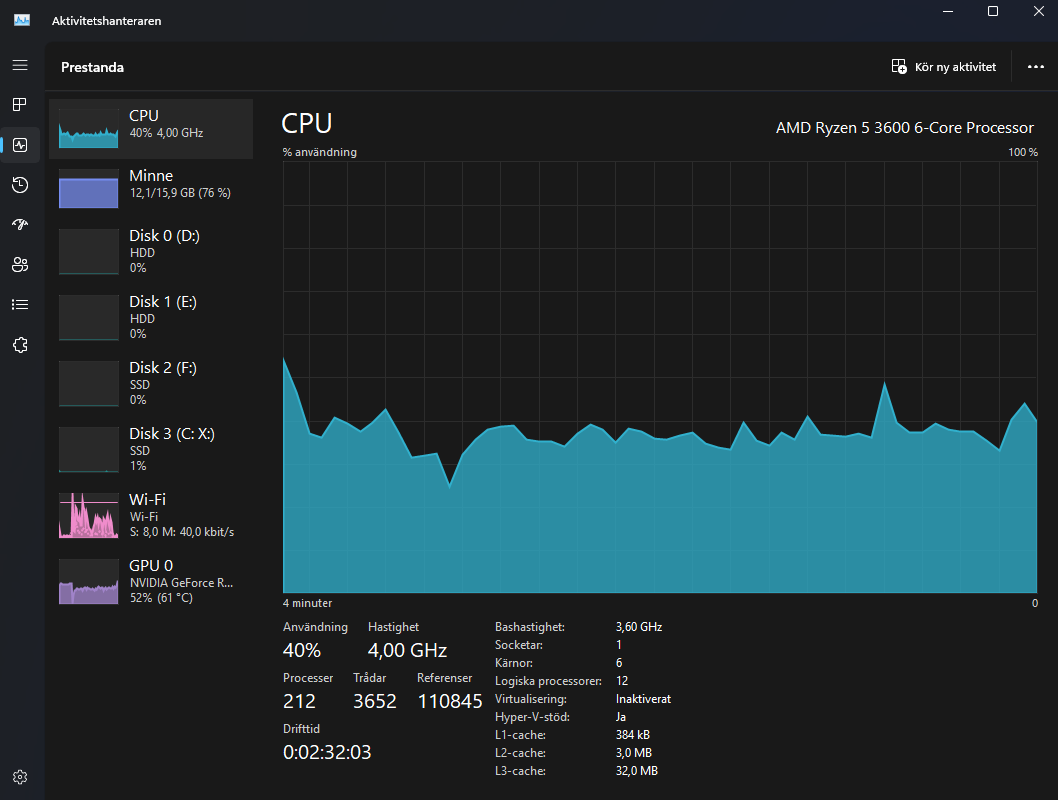
Task: Open Settings gear in sidebar
Action: (20, 777)
